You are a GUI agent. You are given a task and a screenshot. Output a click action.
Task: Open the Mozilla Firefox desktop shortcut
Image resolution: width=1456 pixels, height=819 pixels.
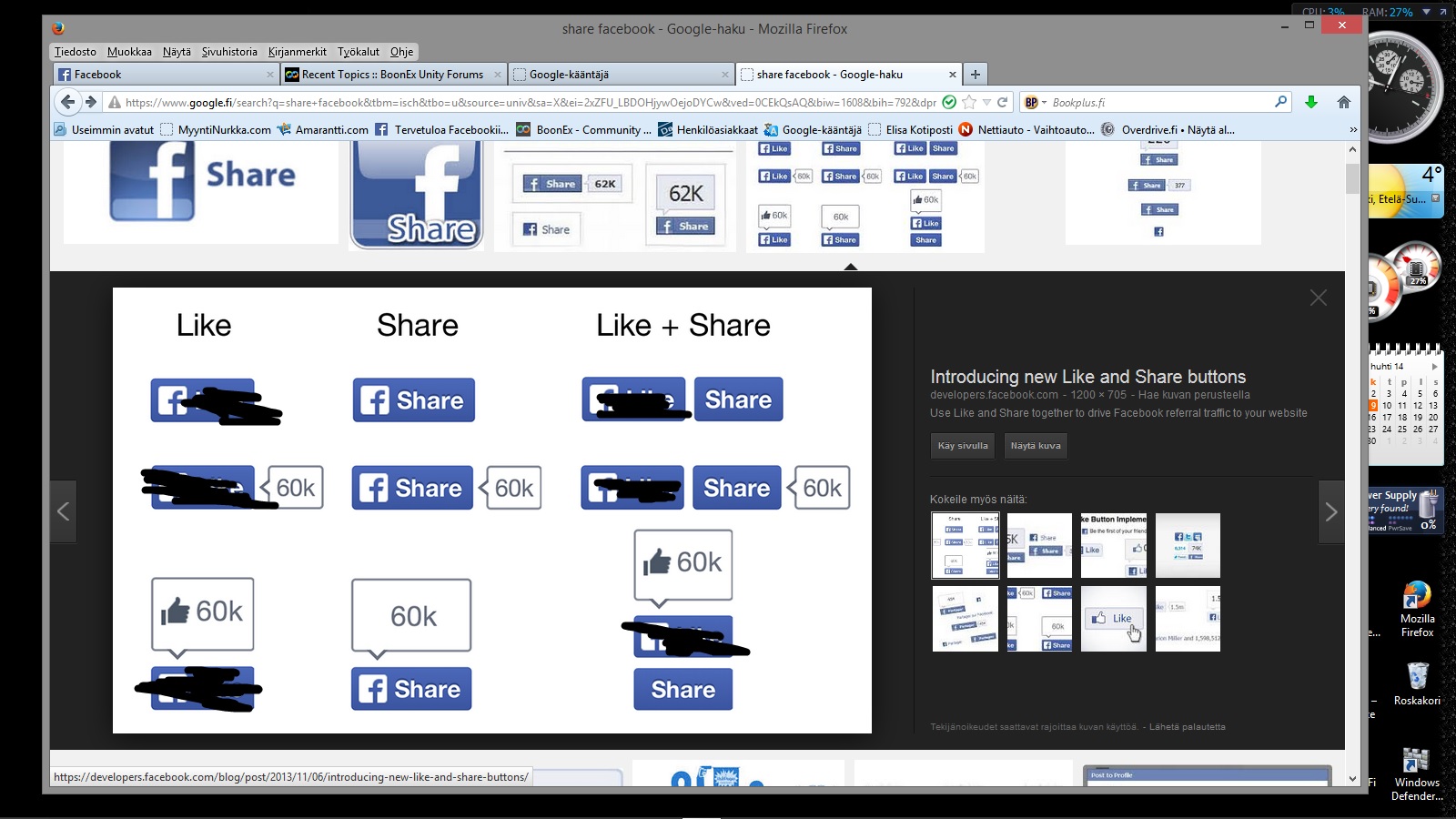click(x=1417, y=608)
